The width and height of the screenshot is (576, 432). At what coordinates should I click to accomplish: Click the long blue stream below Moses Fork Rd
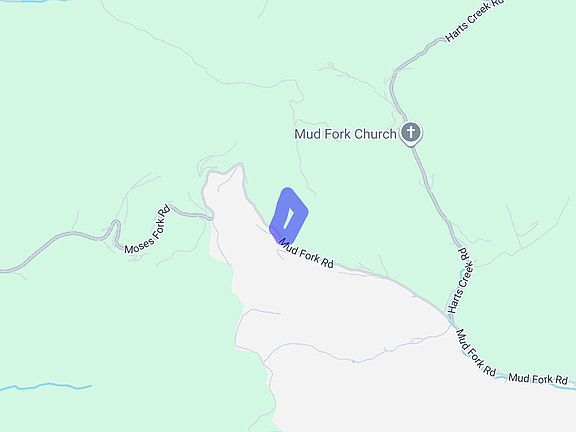click(x=46, y=387)
